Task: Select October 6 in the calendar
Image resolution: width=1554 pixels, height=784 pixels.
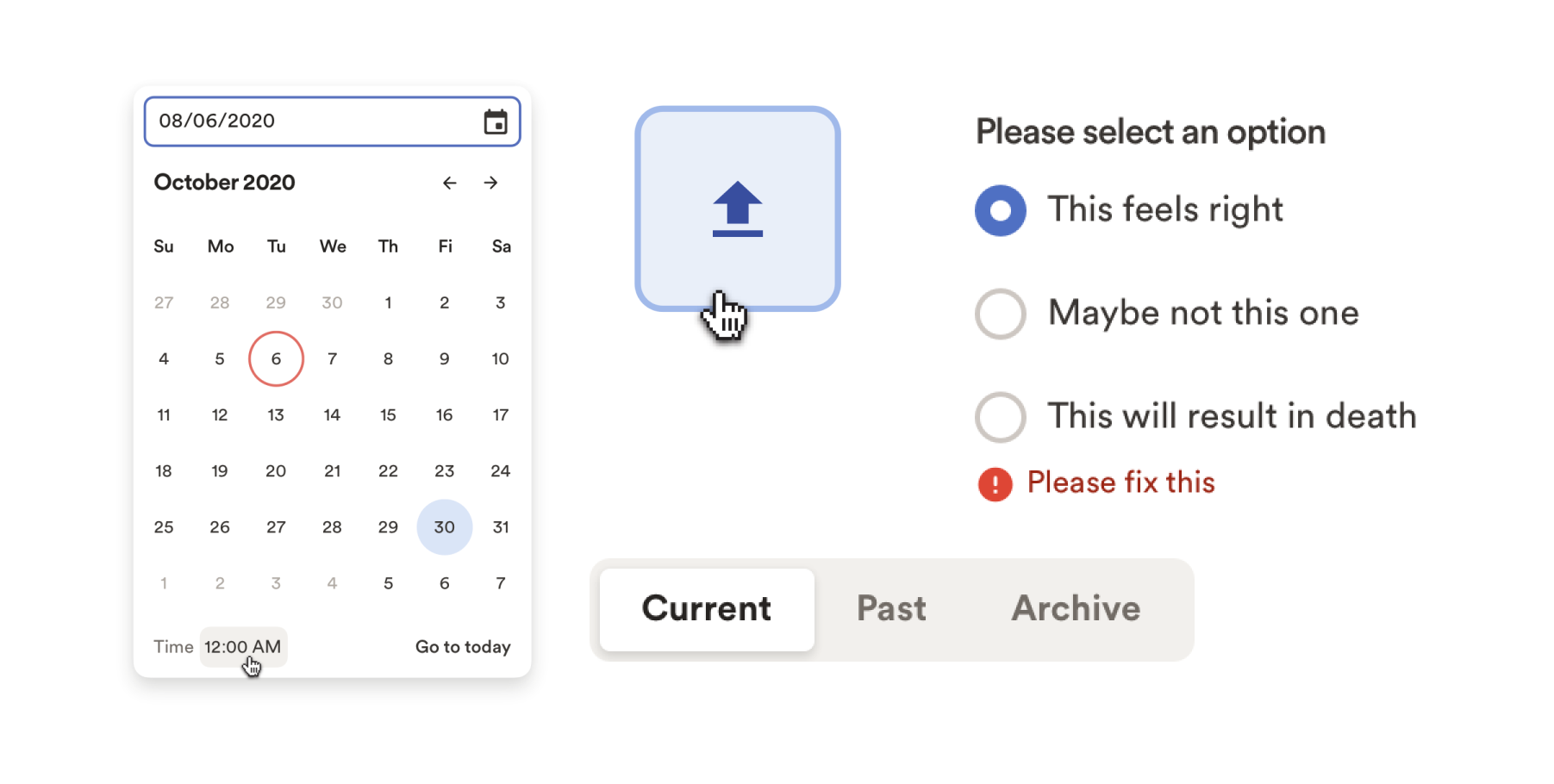Action: coord(276,358)
